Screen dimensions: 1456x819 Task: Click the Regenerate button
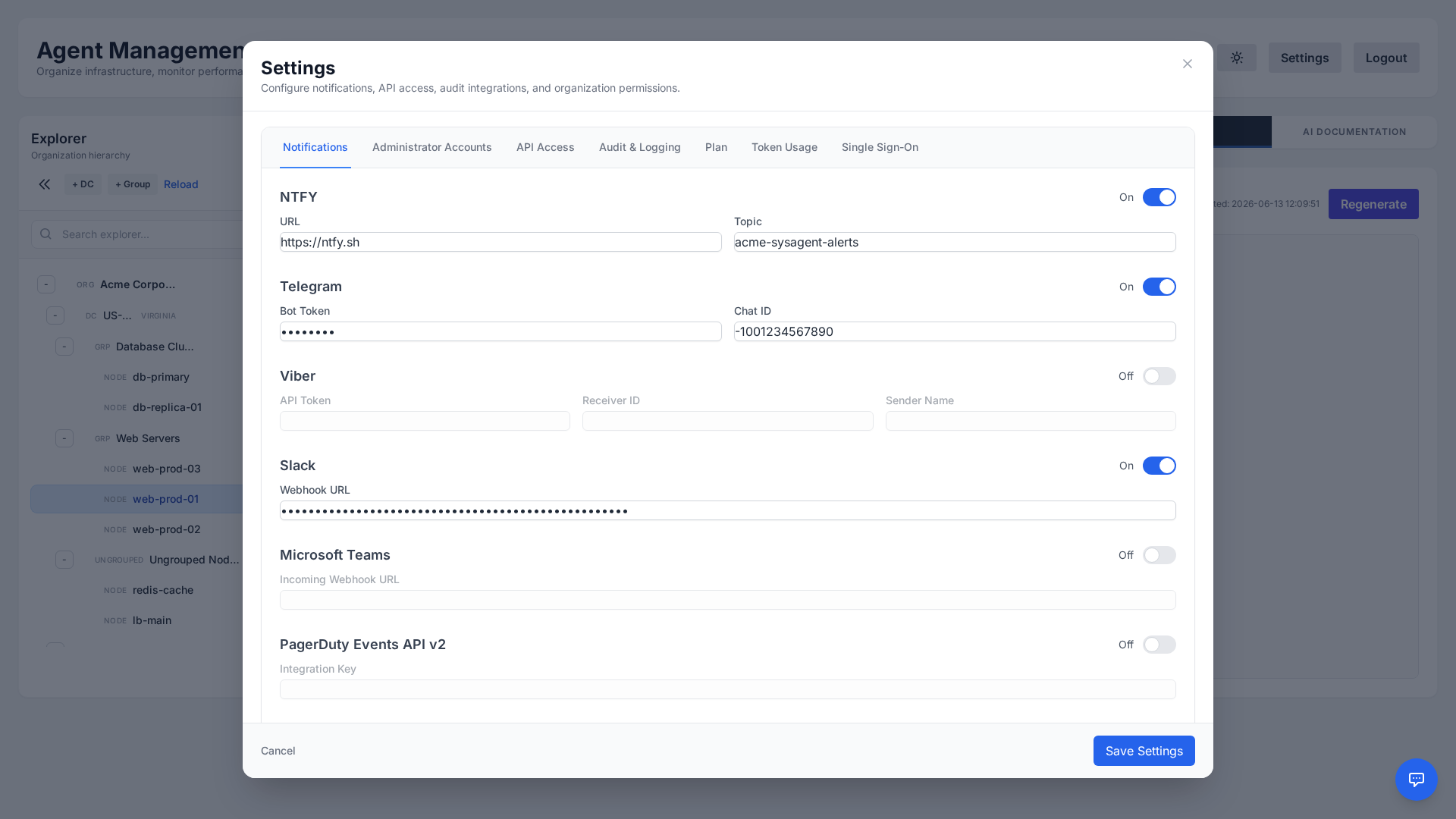(x=1373, y=204)
